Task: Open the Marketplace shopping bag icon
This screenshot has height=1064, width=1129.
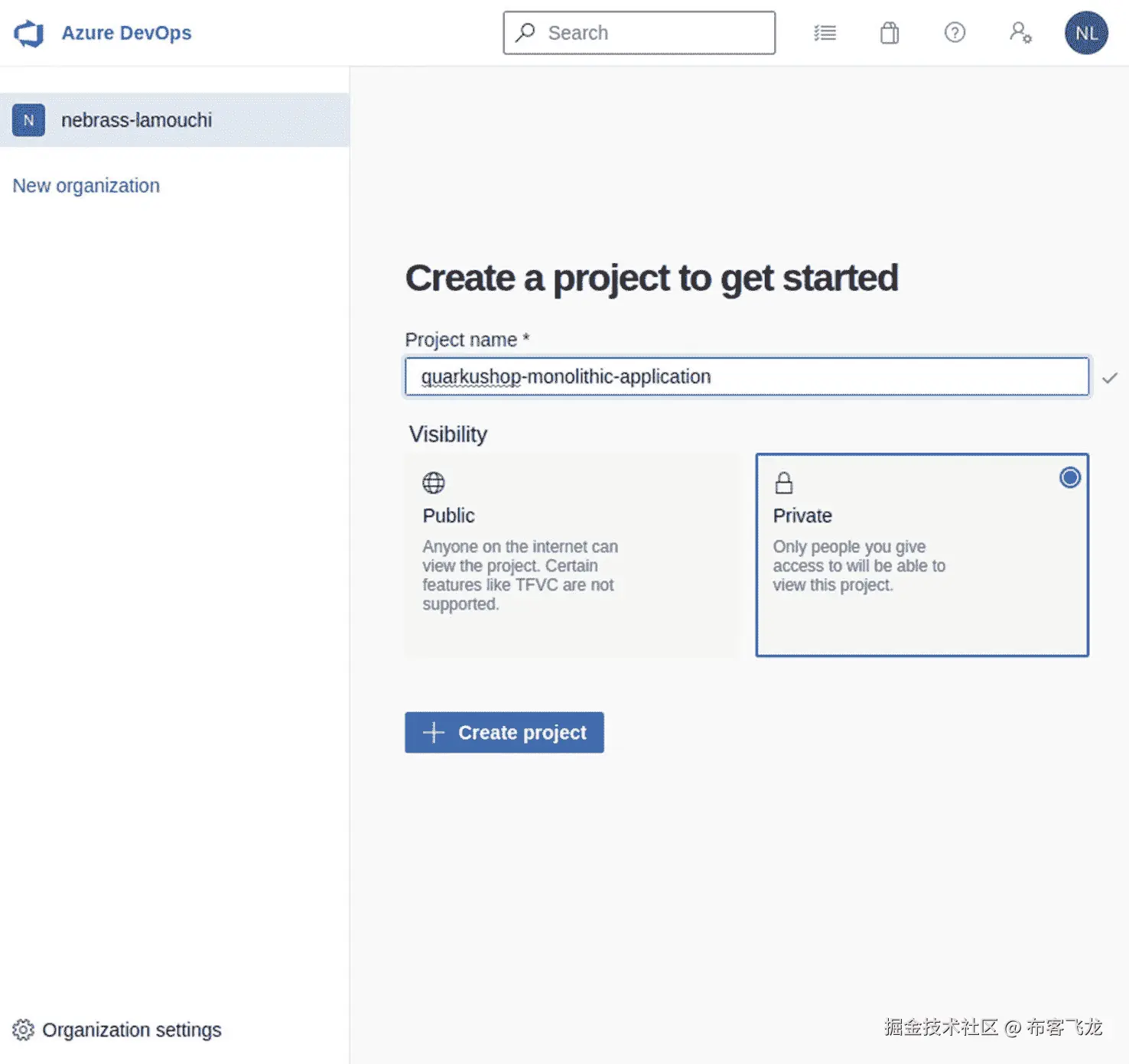Action: click(x=890, y=33)
